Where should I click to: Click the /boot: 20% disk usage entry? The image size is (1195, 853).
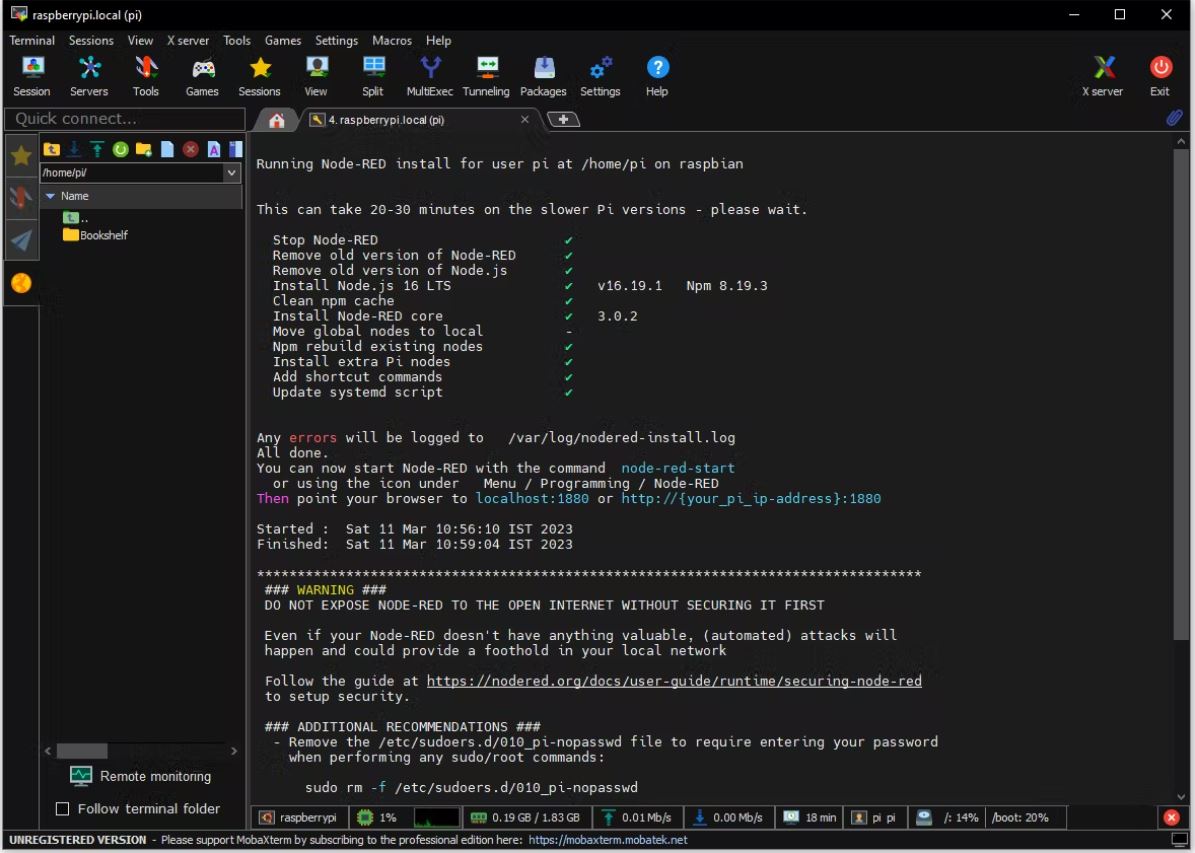[x=1020, y=818]
